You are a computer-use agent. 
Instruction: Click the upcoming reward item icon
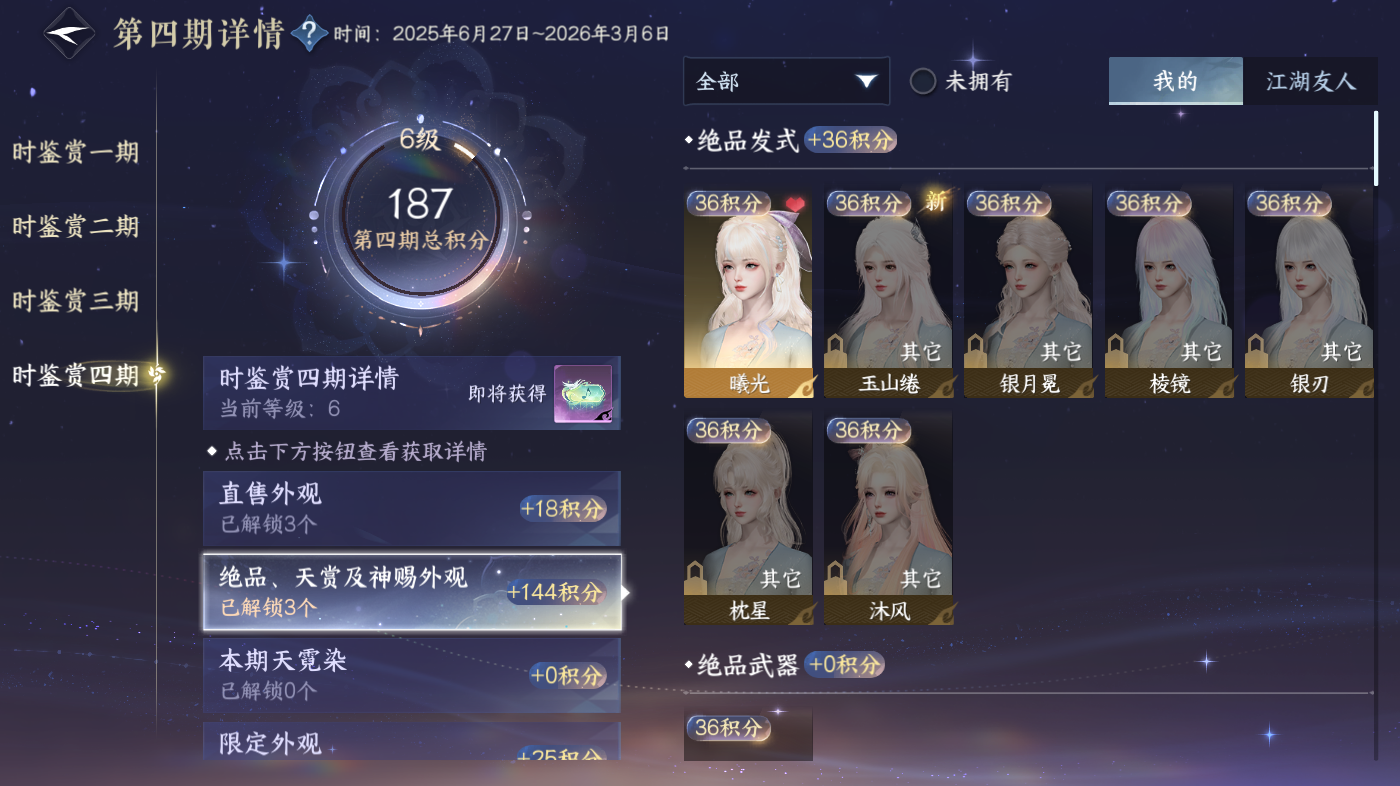[x=583, y=394]
